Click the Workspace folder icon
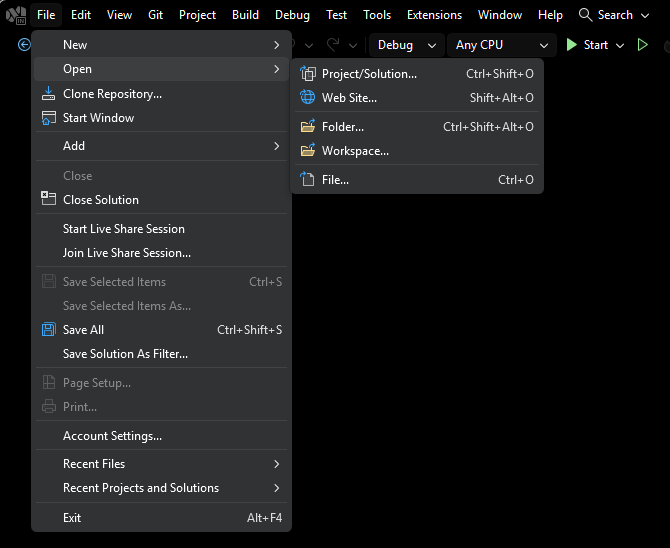The image size is (670, 548). [x=308, y=151]
